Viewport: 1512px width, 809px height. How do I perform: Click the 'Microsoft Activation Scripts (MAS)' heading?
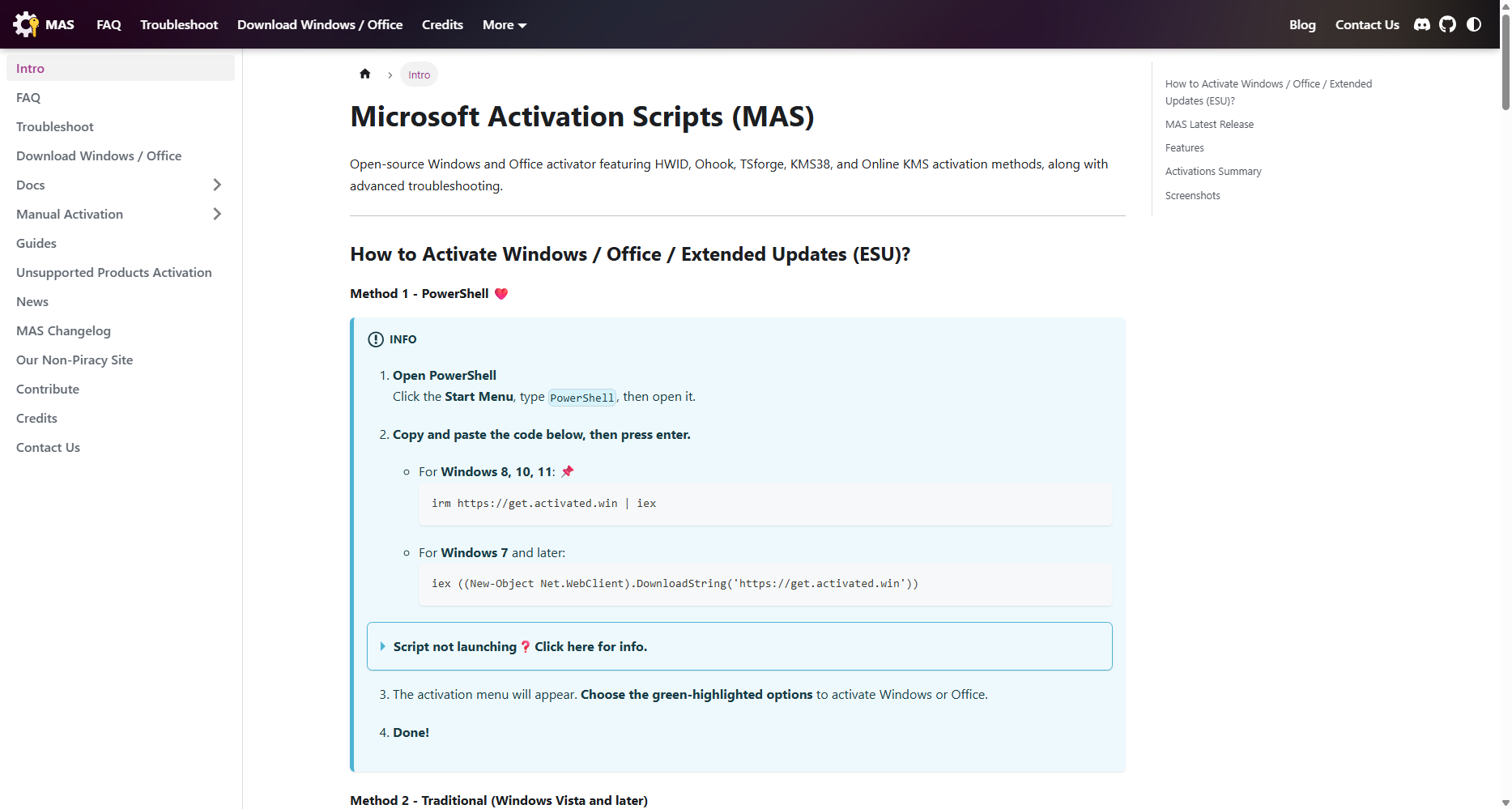582,117
